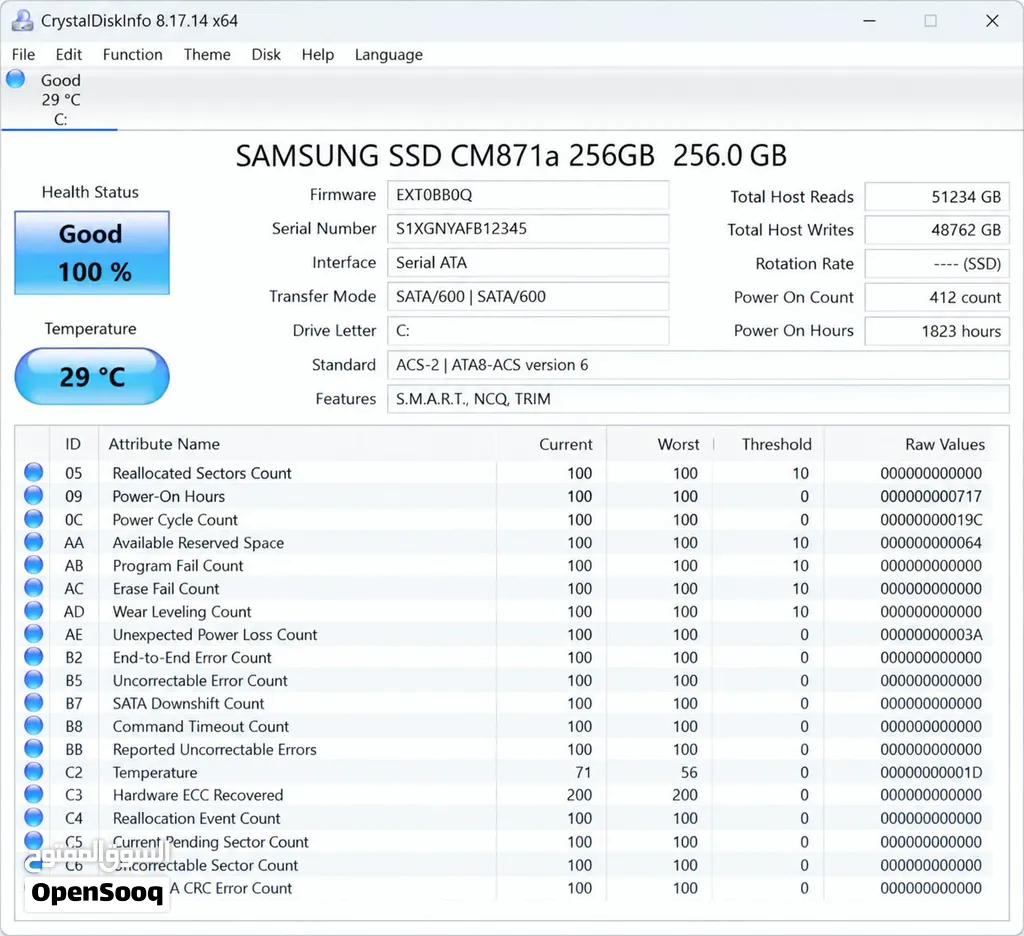
Task: Click the Total Host Writes value 48762 GB
Action: [937, 230]
